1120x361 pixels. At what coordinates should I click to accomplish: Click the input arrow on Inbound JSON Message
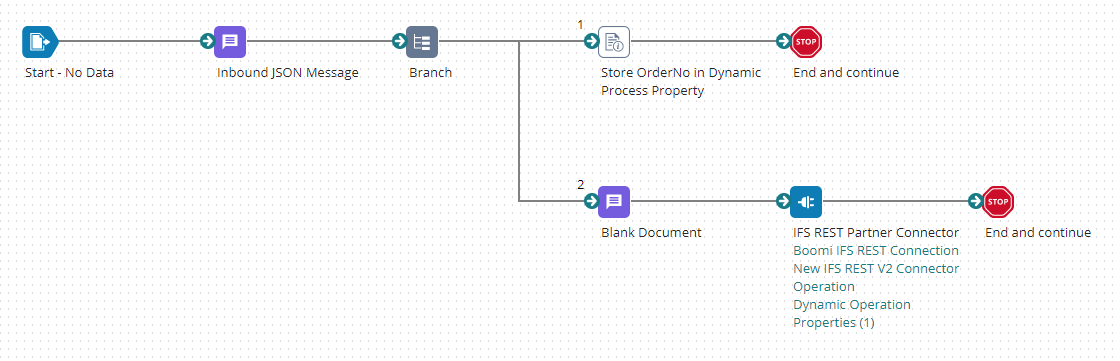tap(207, 41)
